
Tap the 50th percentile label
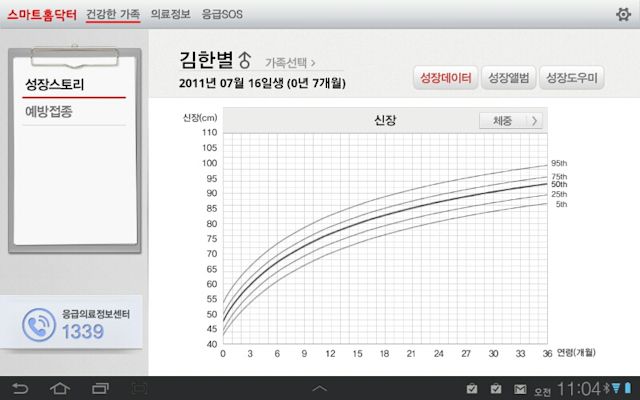tap(559, 184)
